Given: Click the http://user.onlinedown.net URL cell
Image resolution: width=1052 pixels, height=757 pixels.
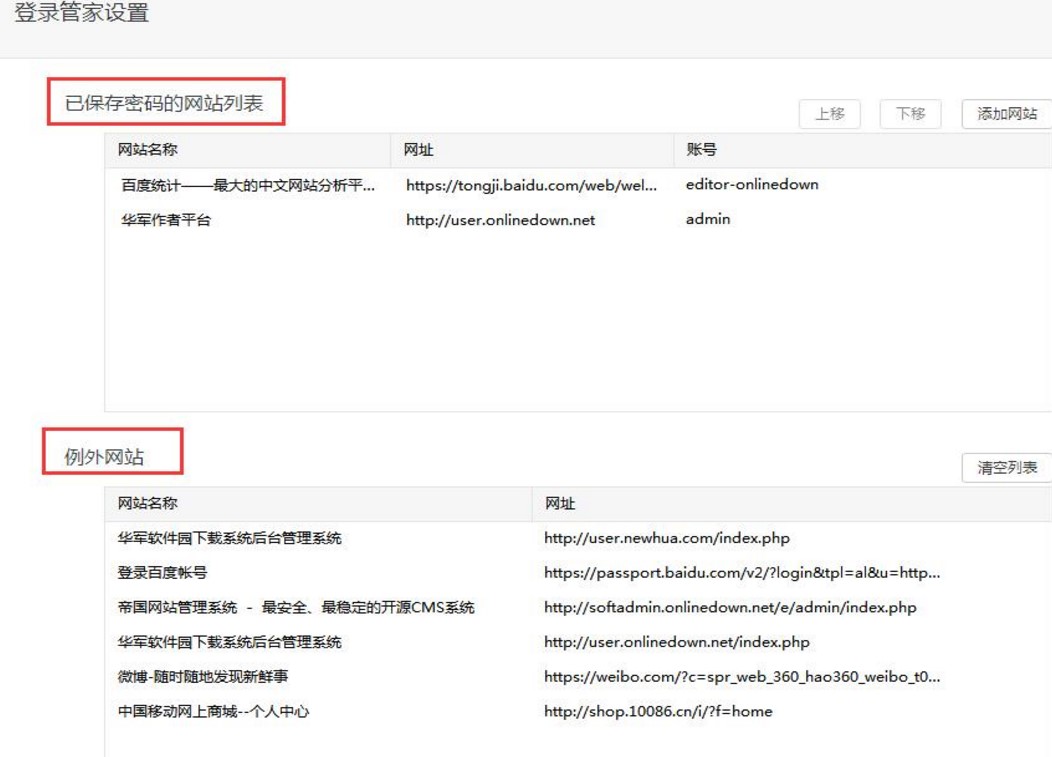Looking at the screenshot, I should (501, 220).
